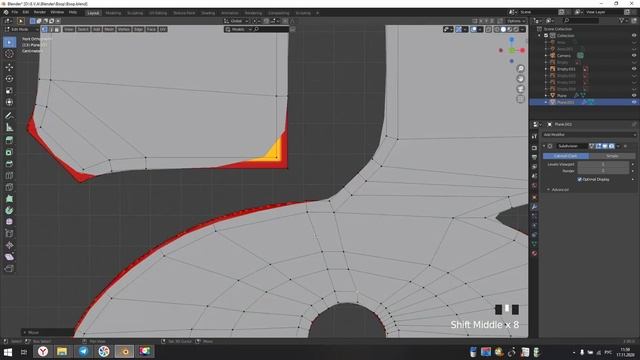Adjust Levels Viewport value field
The width and height of the screenshot is (640, 360).
click(x=603, y=164)
